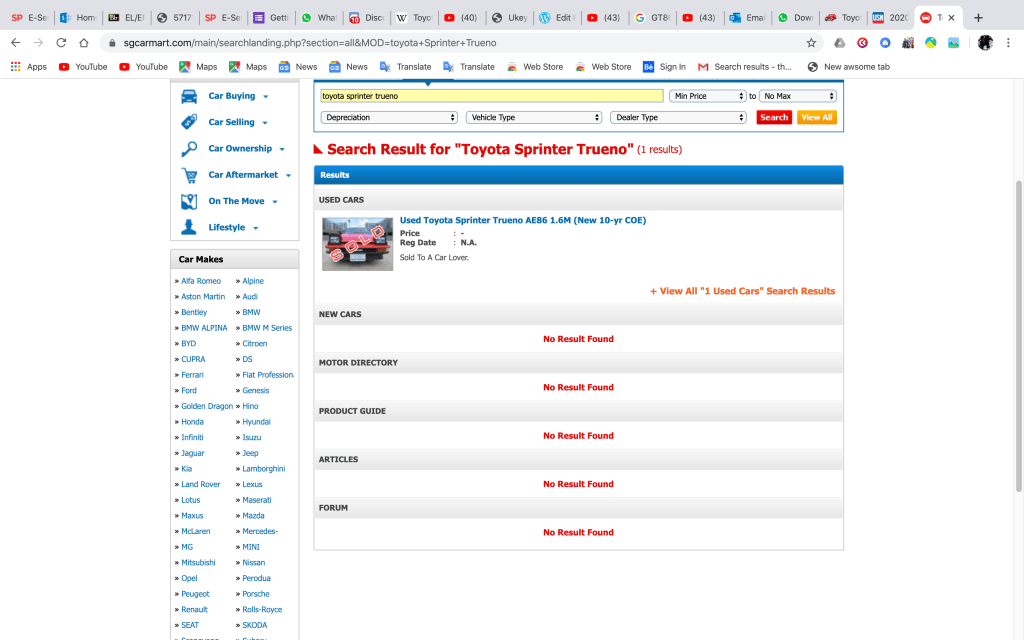Expand the Depreciation dropdown

[x=389, y=117]
